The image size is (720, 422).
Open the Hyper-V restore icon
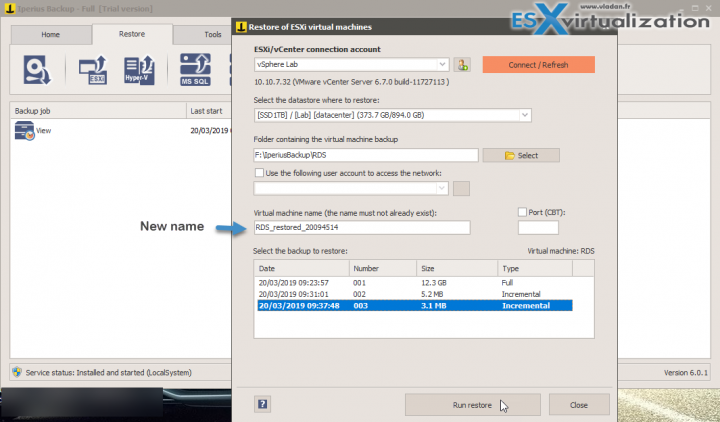point(139,70)
